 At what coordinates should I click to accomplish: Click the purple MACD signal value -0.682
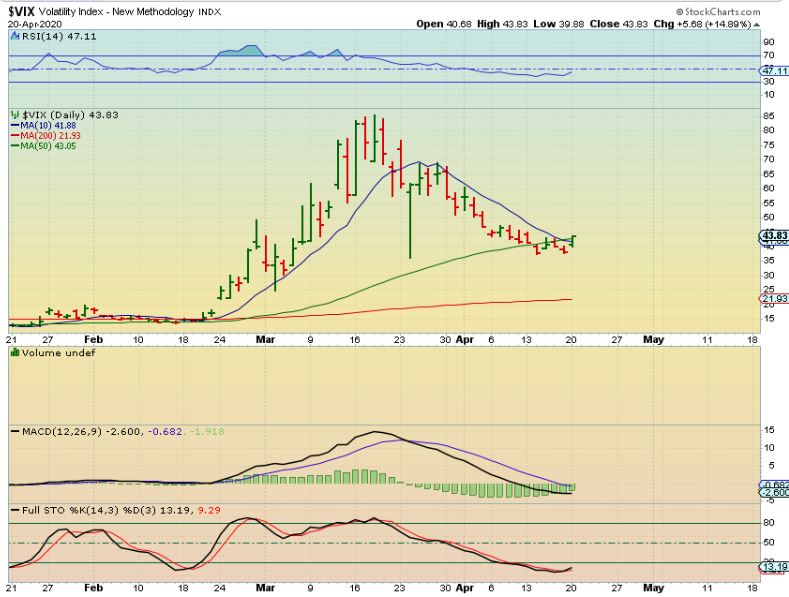[x=165, y=431]
